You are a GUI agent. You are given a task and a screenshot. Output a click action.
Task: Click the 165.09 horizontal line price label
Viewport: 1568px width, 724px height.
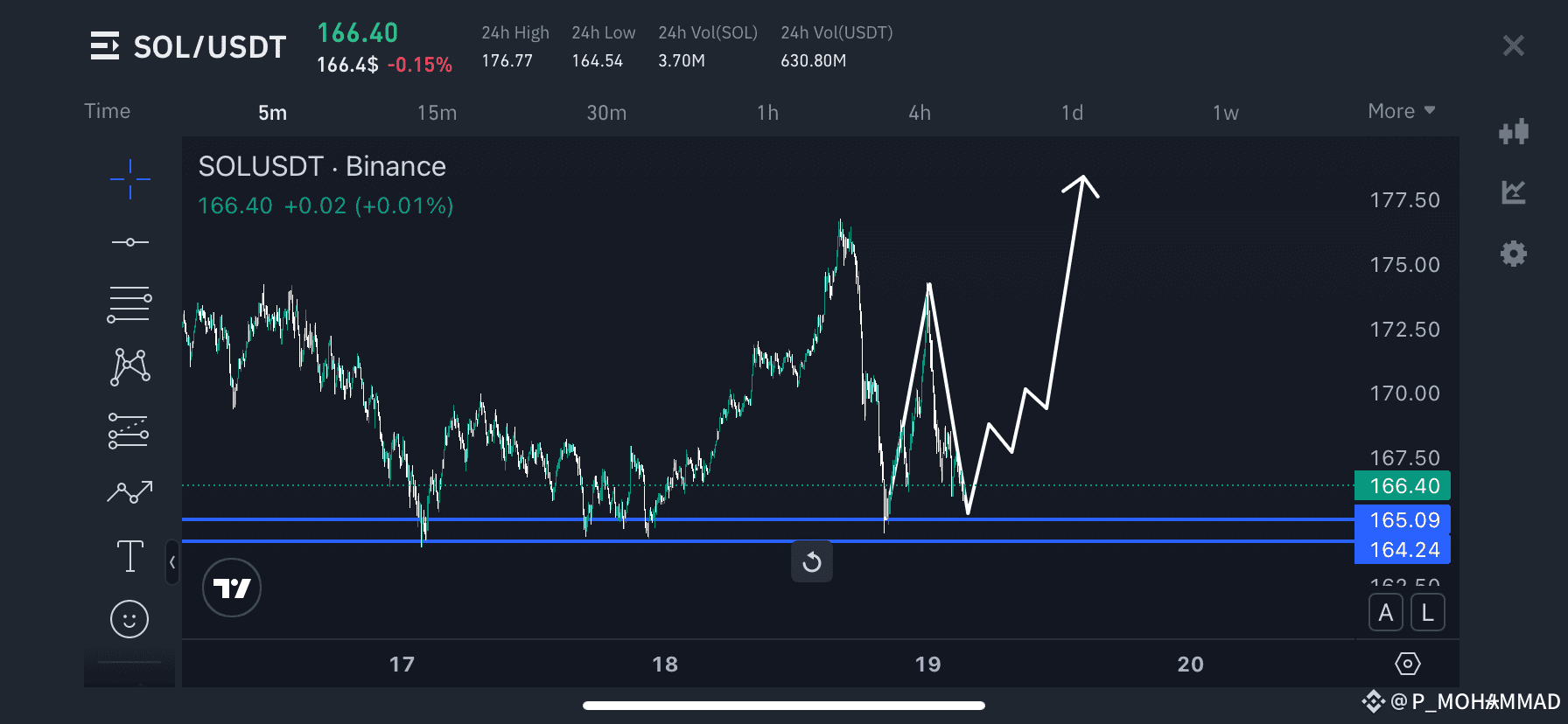(x=1403, y=519)
